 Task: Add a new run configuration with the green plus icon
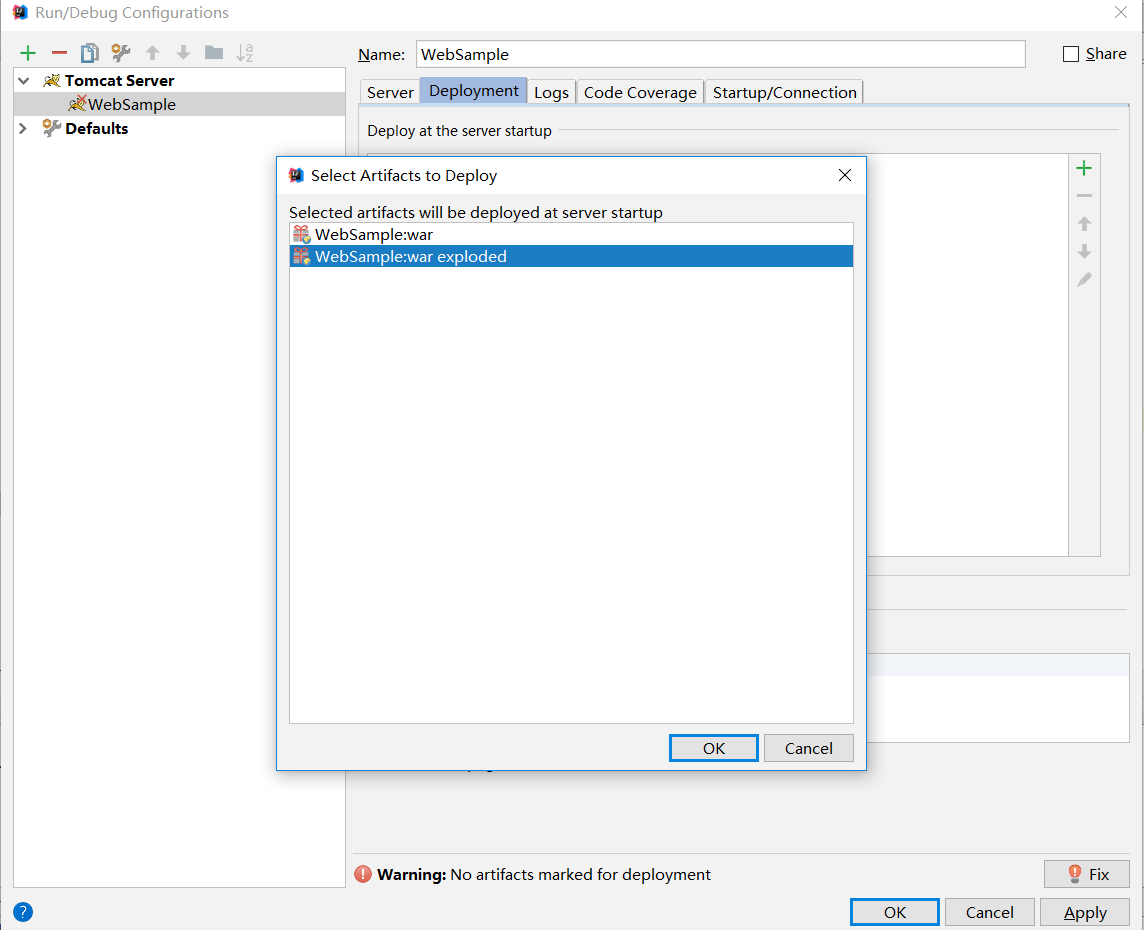pos(28,53)
